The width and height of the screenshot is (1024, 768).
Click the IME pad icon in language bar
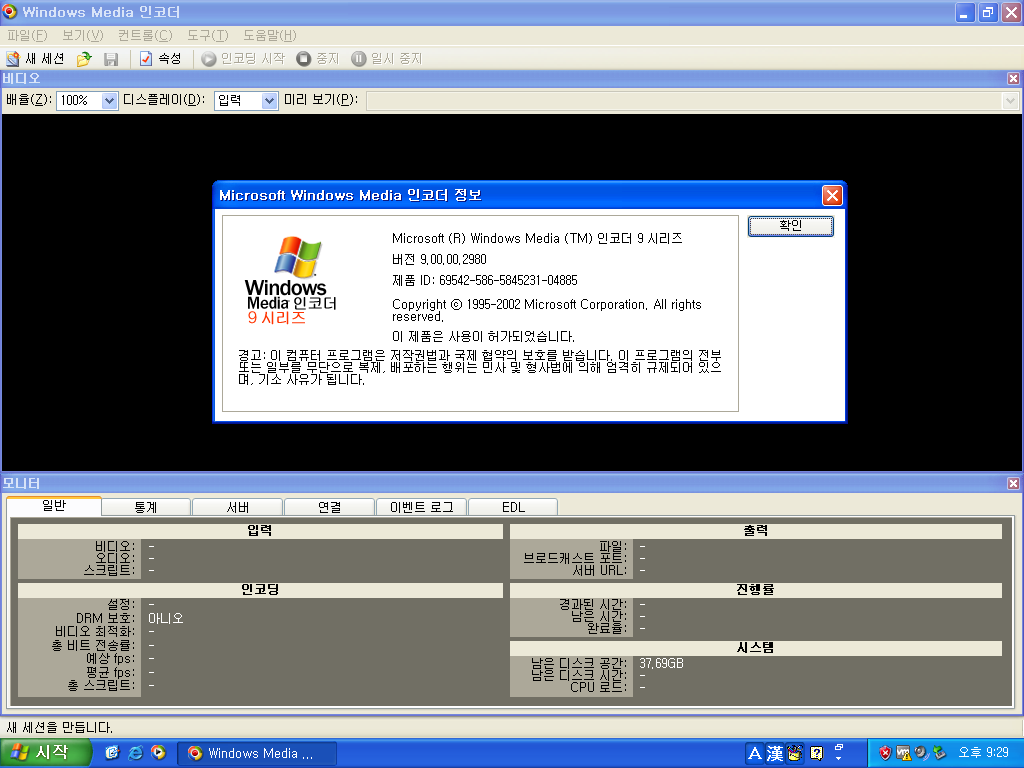[x=795, y=754]
